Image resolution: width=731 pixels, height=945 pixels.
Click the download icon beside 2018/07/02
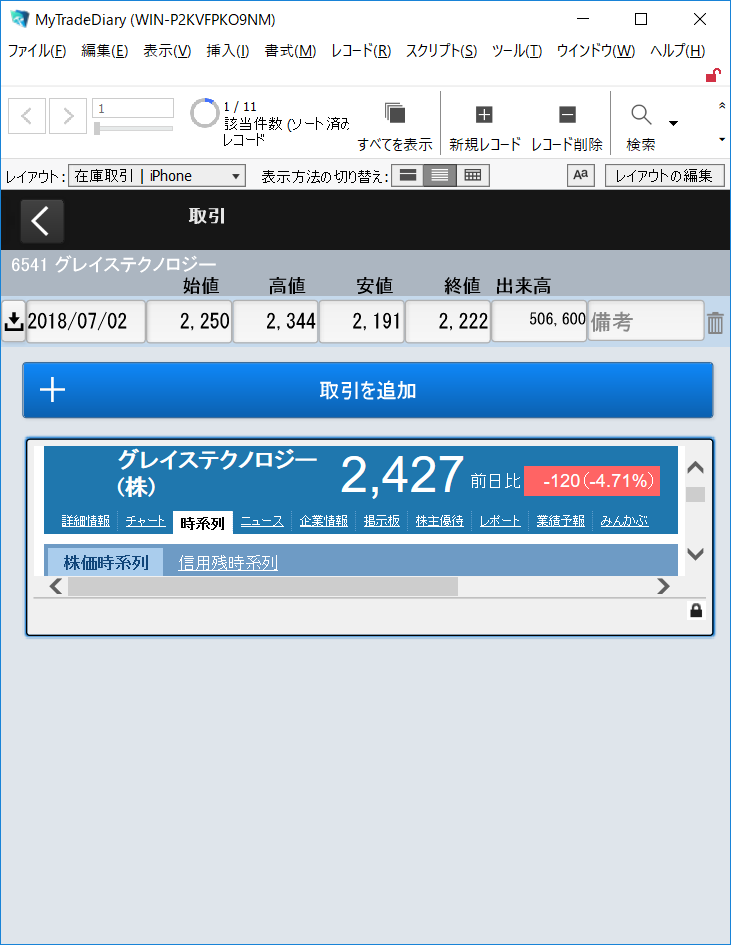click(x=13, y=321)
